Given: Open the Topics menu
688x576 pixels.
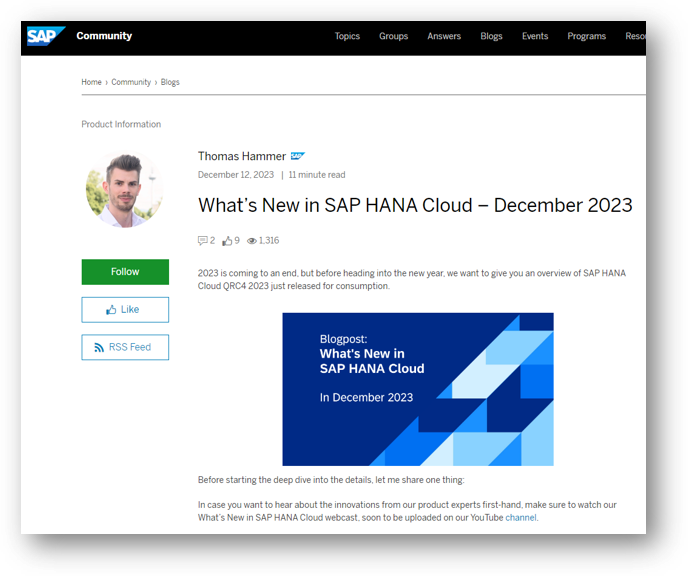Looking at the screenshot, I should click(347, 36).
